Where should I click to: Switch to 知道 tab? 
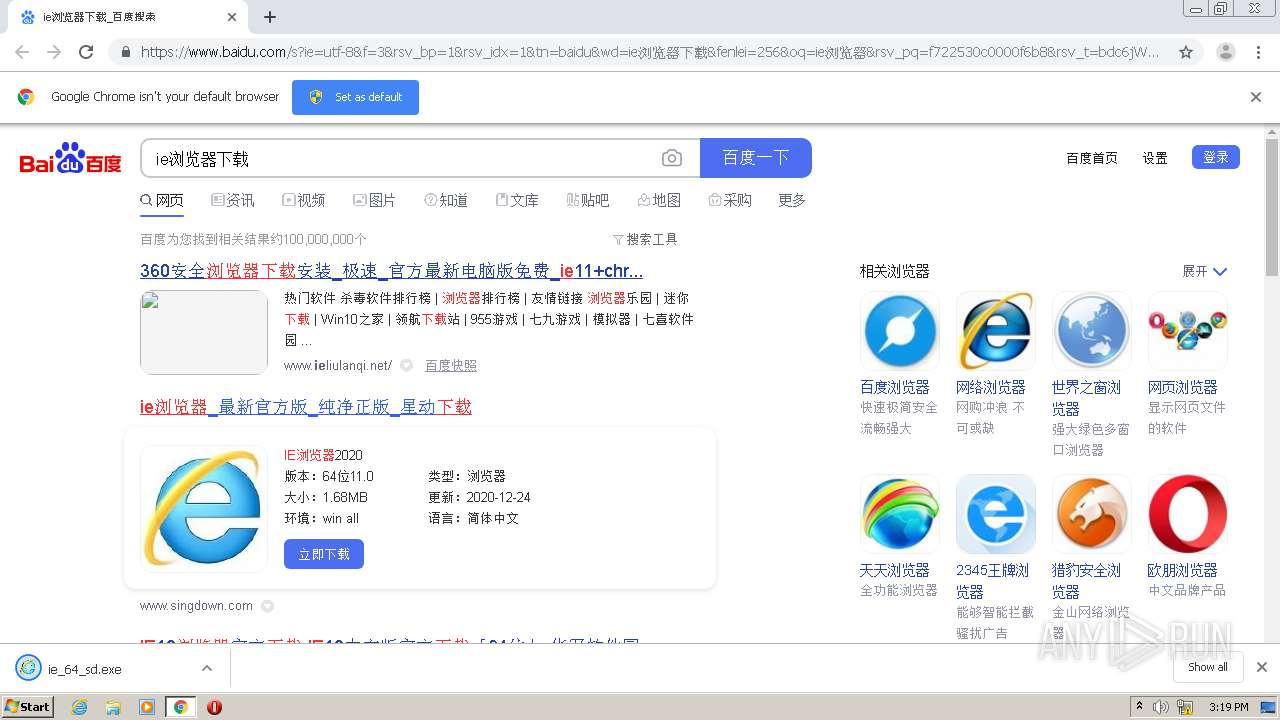[446, 200]
